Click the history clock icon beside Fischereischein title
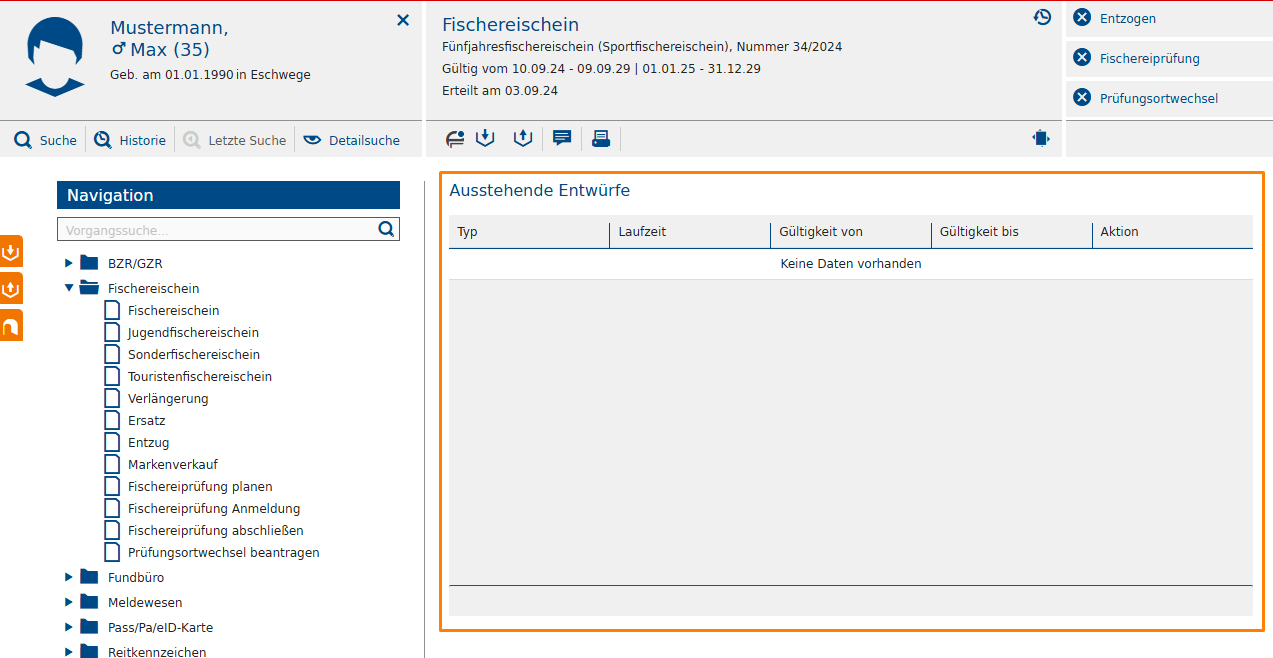Image resolution: width=1273 pixels, height=658 pixels. [1042, 17]
